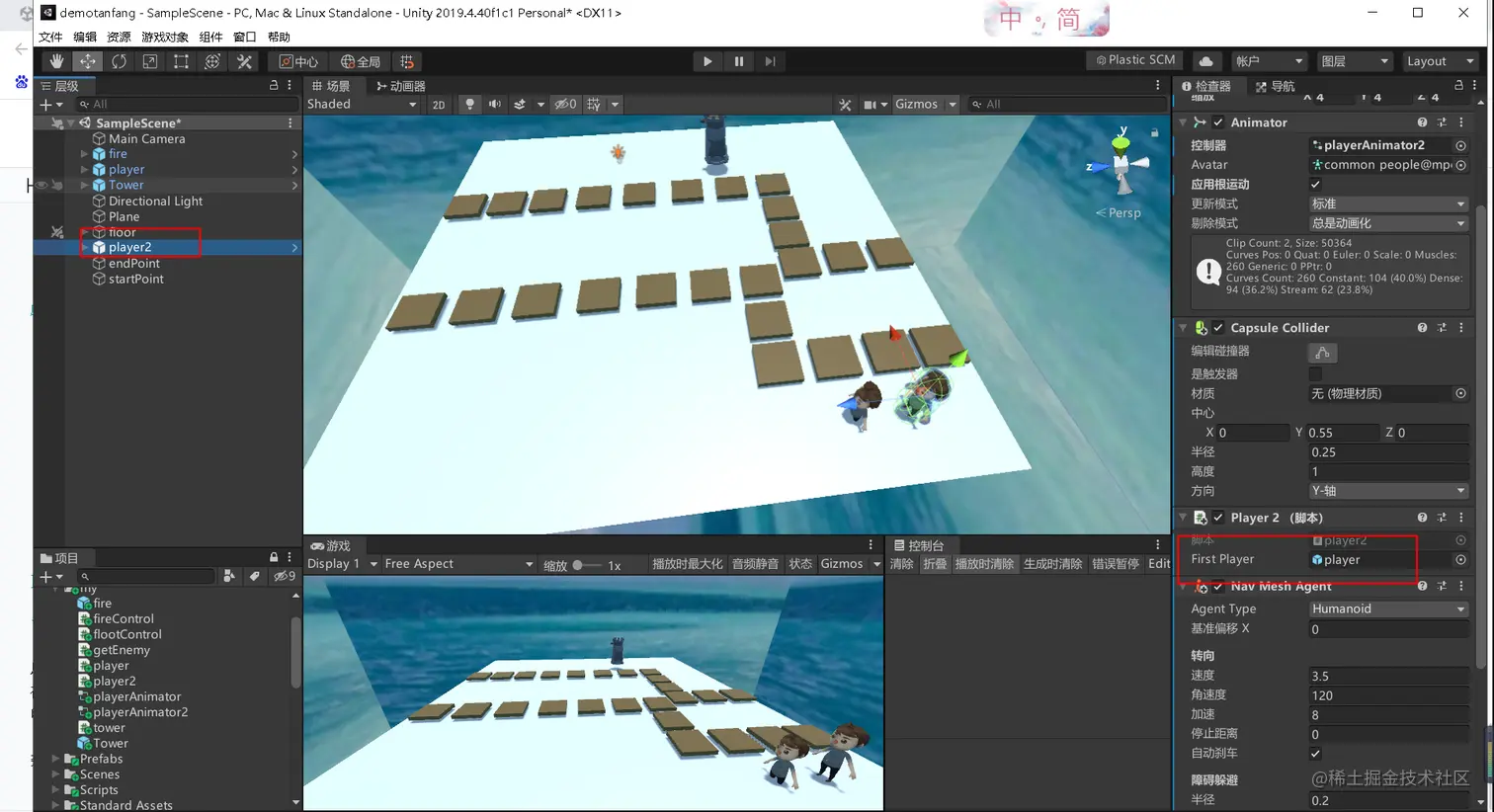Toggle the Capsule Collider enabled checkbox
This screenshot has height=812, width=1494.
(x=1218, y=328)
